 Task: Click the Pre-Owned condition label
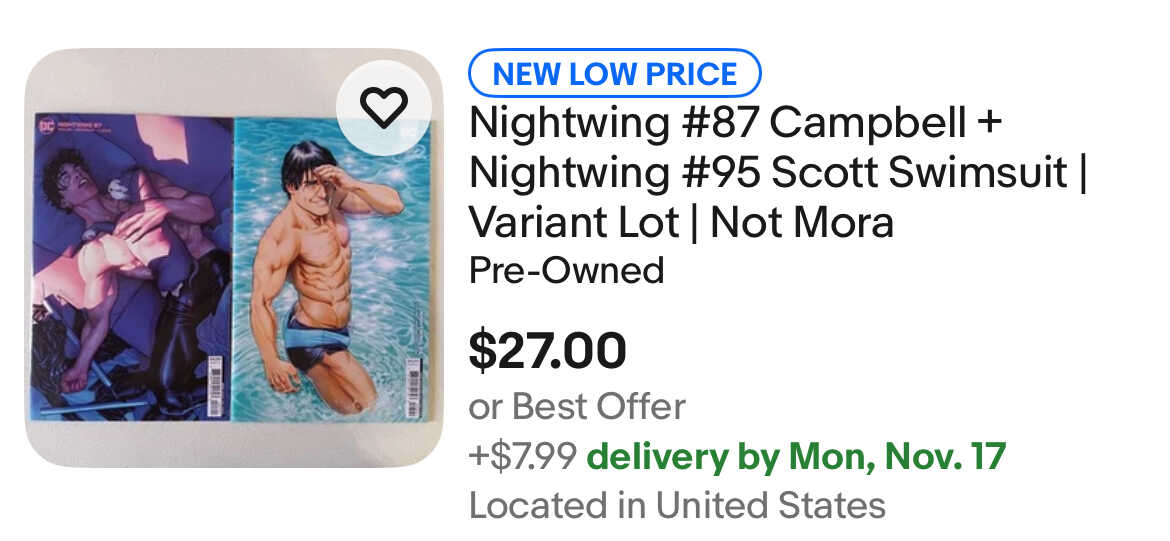pyautogui.click(x=566, y=270)
